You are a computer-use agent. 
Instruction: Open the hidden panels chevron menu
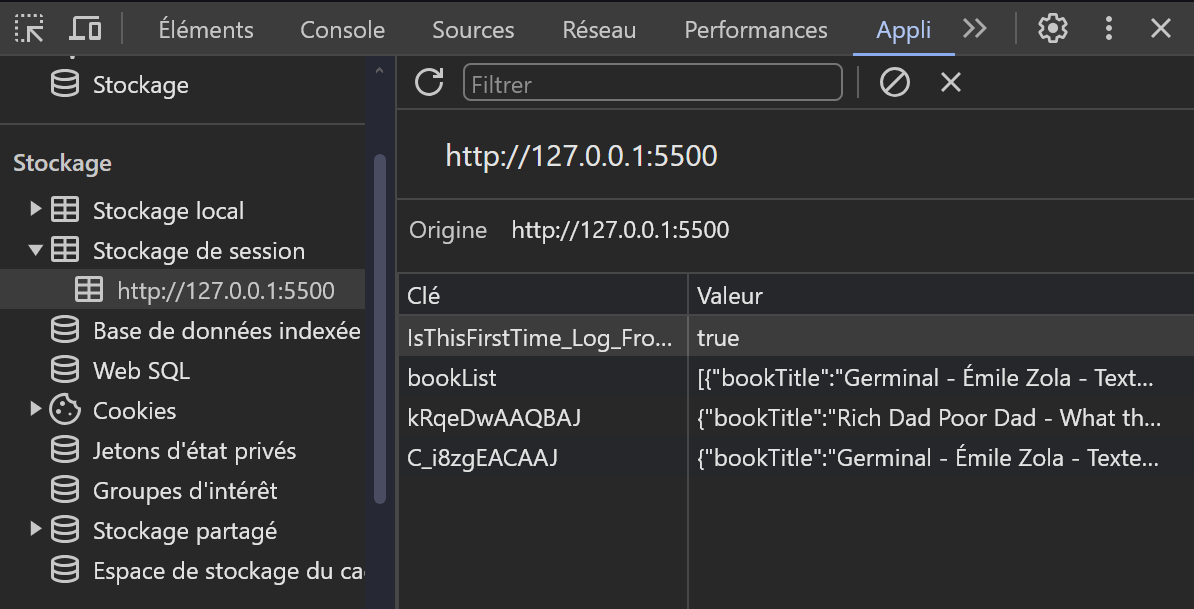974,28
